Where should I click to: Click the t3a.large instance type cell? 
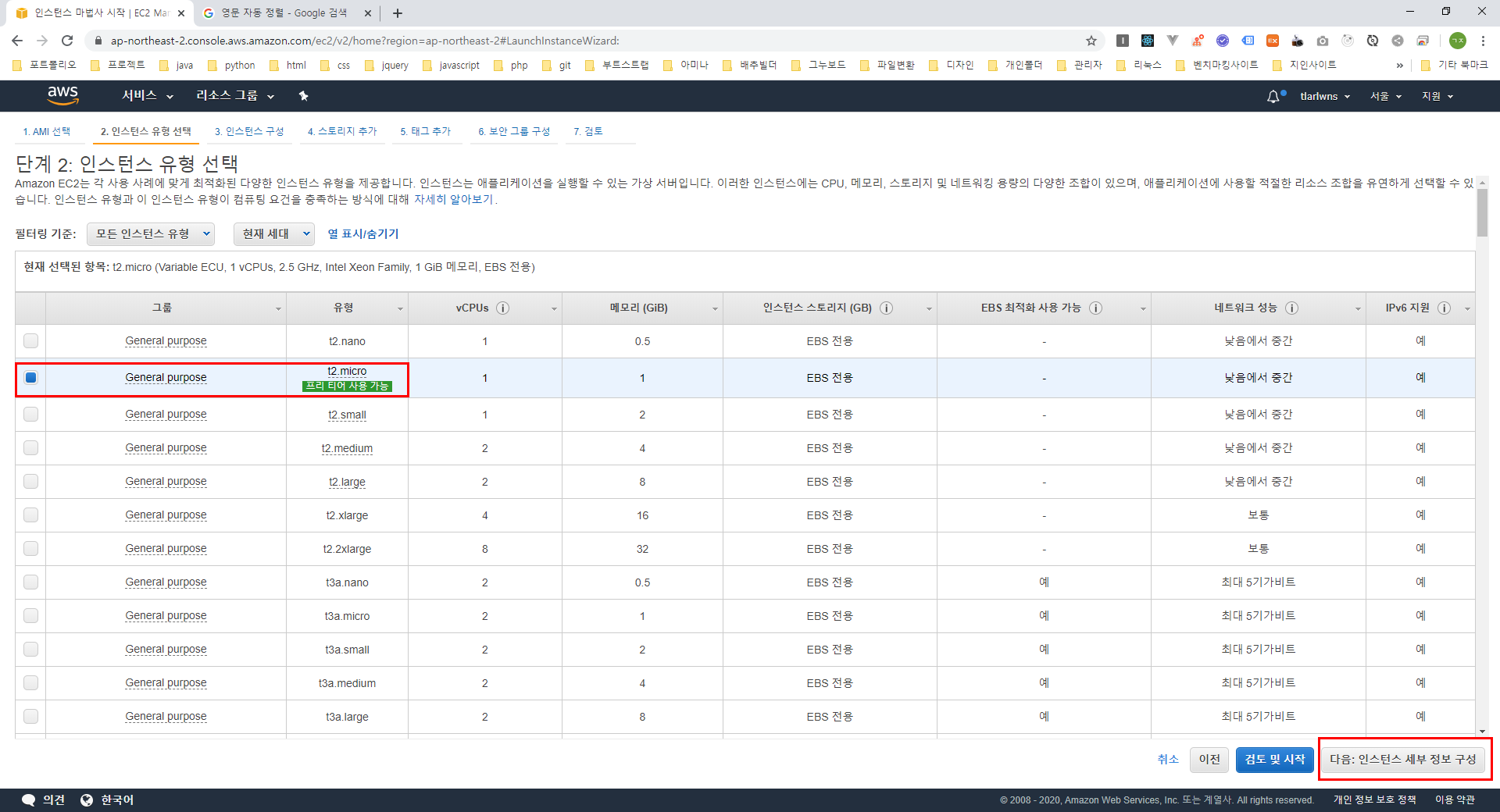coord(347,717)
